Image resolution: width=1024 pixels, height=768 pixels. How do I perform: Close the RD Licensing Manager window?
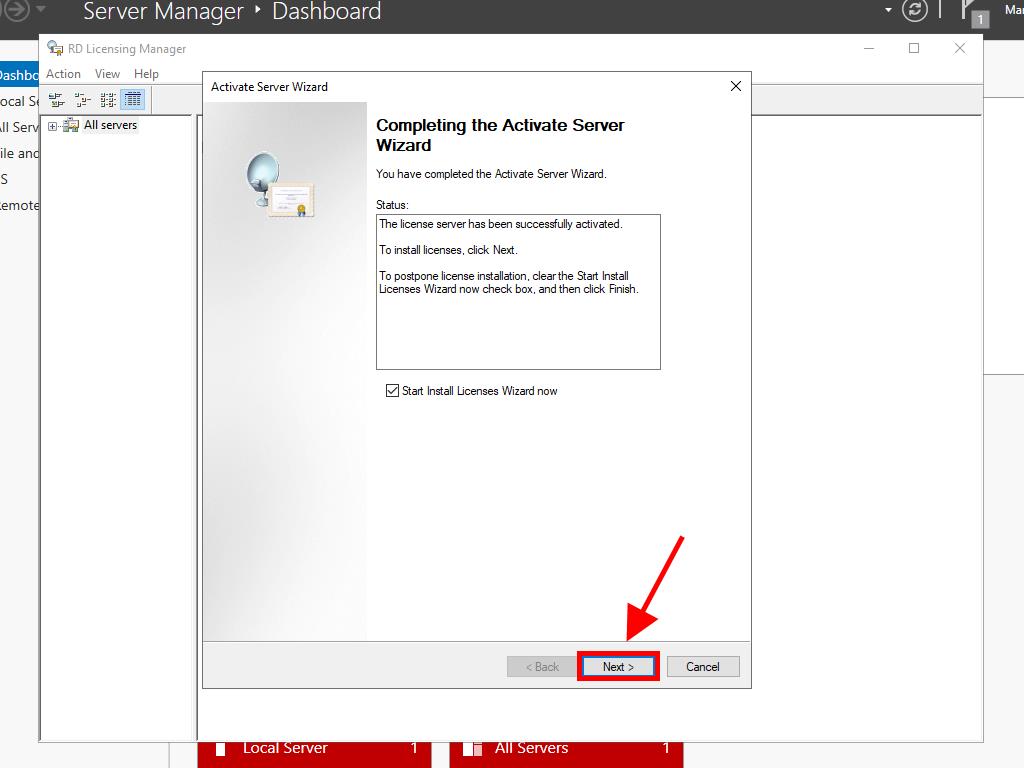coord(960,48)
